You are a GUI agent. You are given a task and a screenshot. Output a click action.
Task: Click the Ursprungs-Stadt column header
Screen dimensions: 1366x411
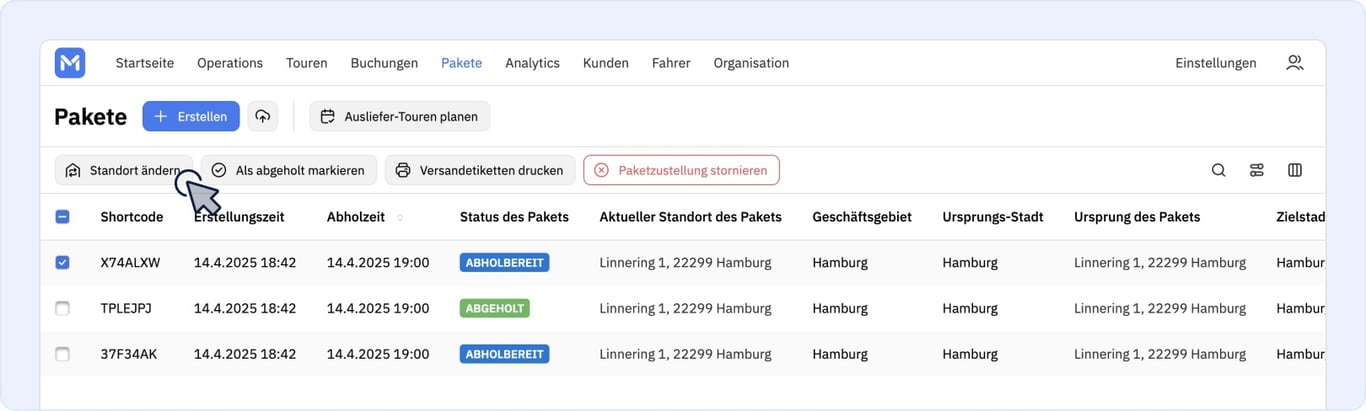click(993, 217)
